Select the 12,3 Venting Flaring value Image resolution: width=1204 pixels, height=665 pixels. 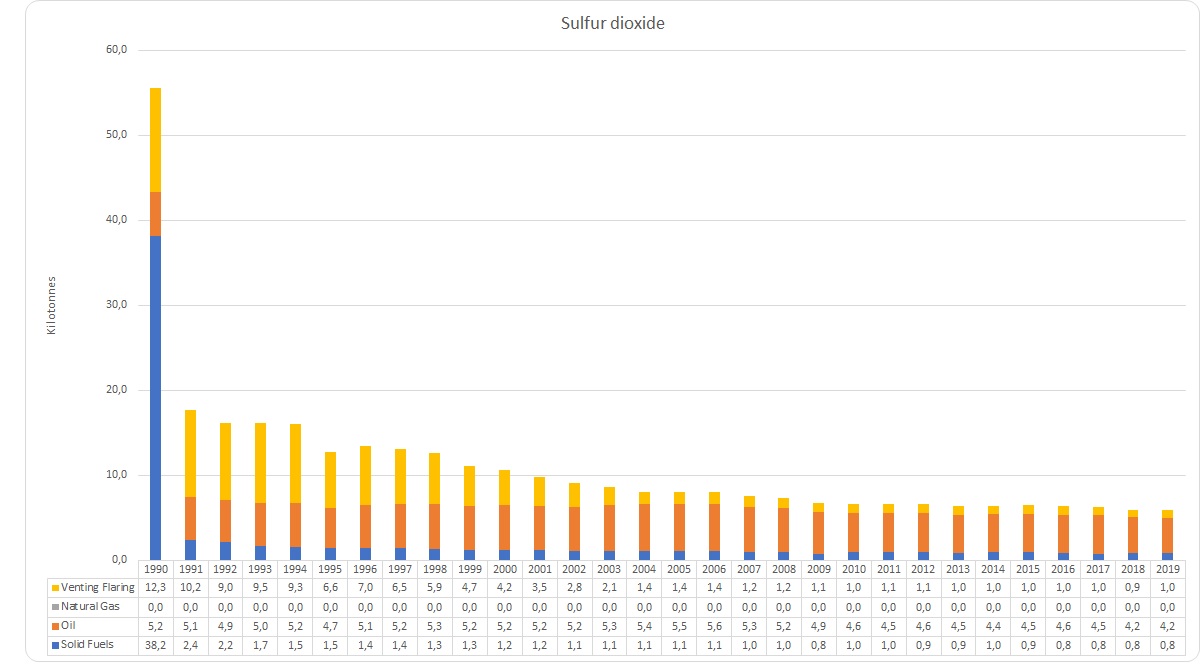[155, 587]
